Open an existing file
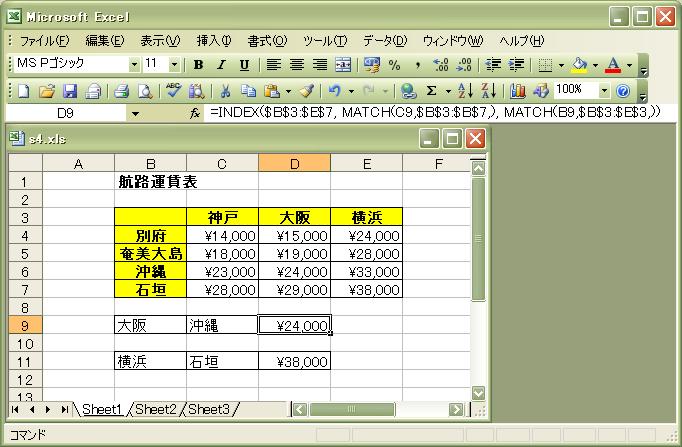The image size is (682, 447). point(47,91)
